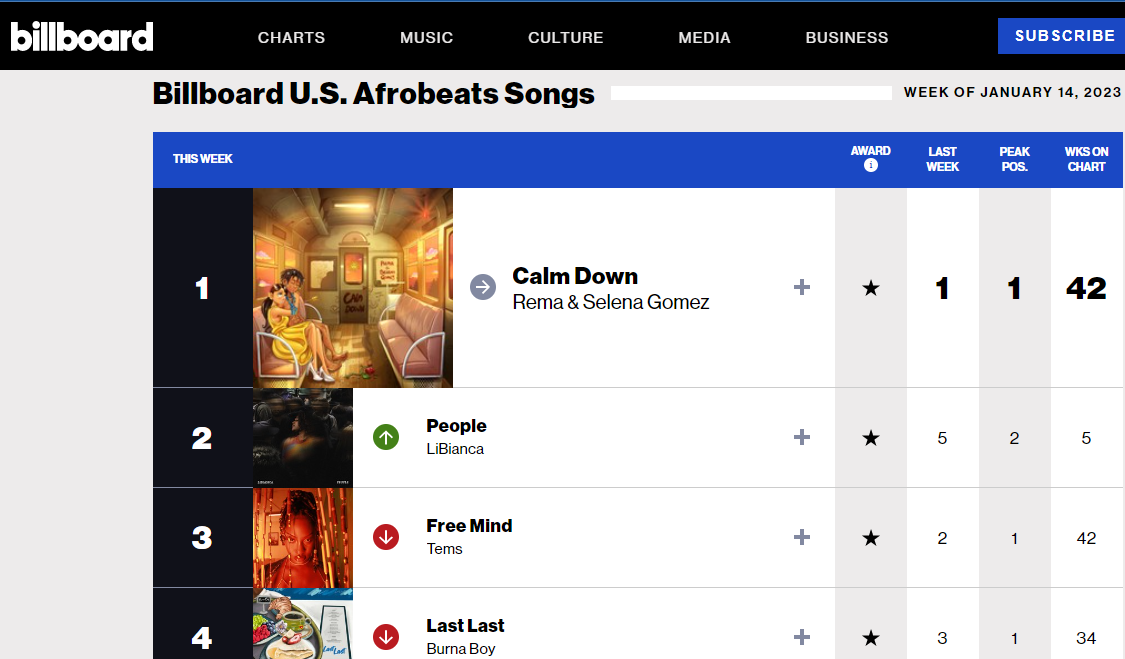1125x659 pixels.
Task: Expand the Free Mind row using plus
Action: pyautogui.click(x=801, y=538)
